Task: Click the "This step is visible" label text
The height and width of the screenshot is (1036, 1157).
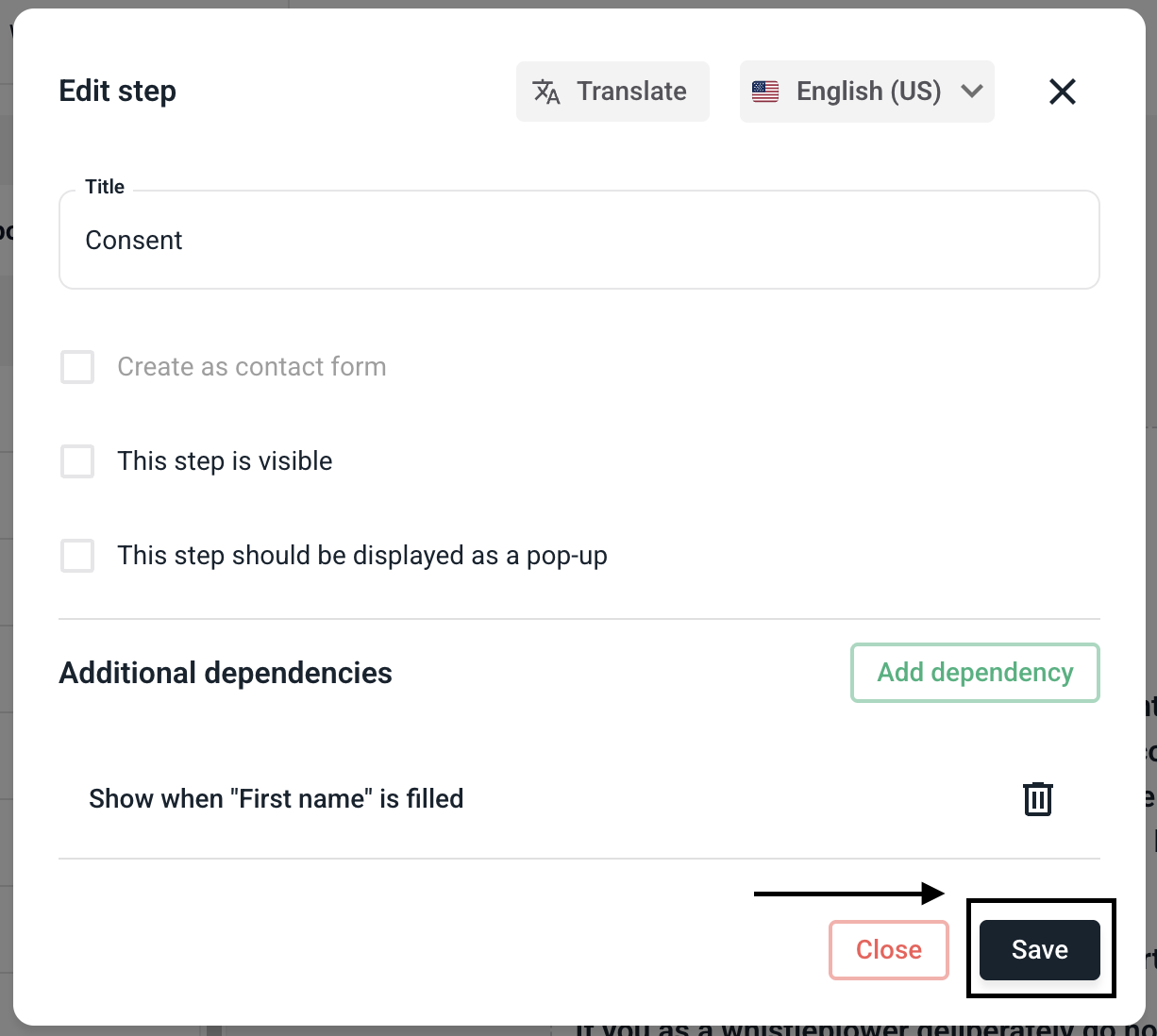Action: [225, 461]
